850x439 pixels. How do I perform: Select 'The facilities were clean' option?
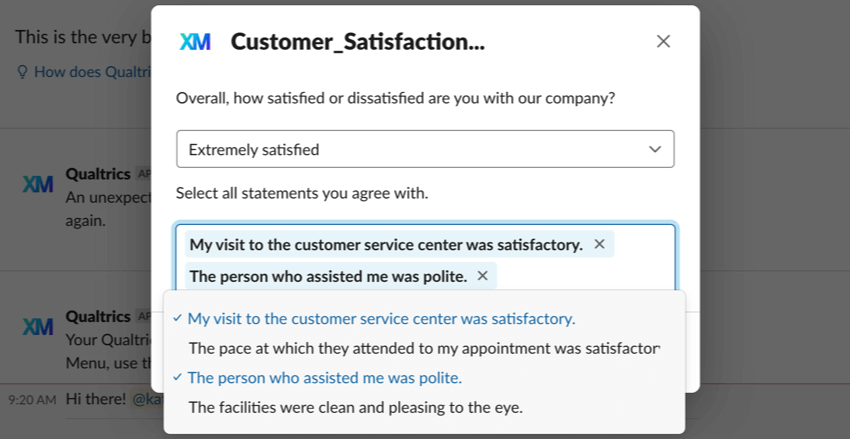coord(355,407)
